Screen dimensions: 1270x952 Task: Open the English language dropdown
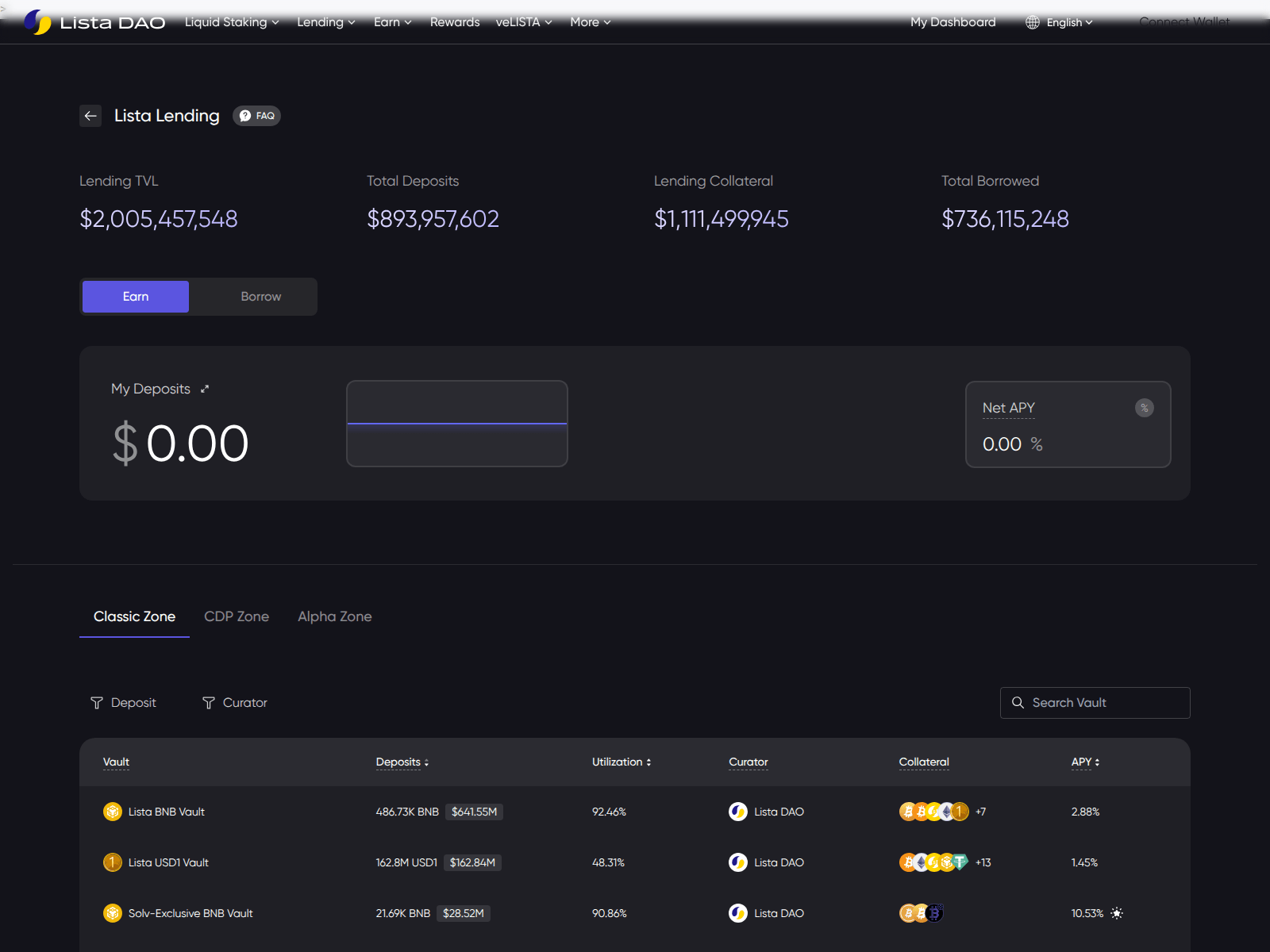coord(1069,22)
